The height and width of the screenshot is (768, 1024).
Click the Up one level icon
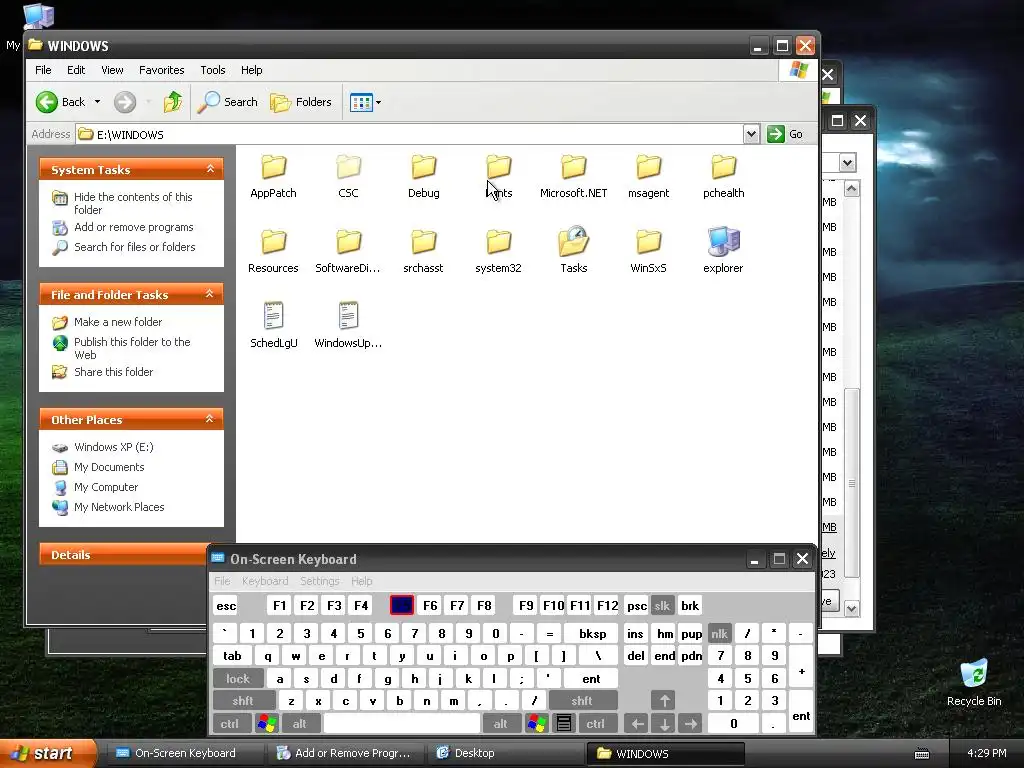point(173,102)
